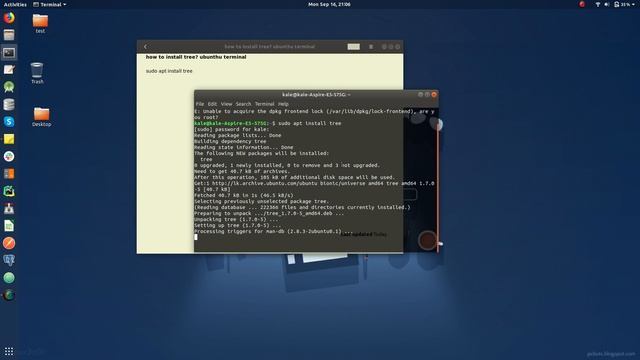
Task: Click the Wi-Fi icon in top bar
Action: [x=598, y=4]
